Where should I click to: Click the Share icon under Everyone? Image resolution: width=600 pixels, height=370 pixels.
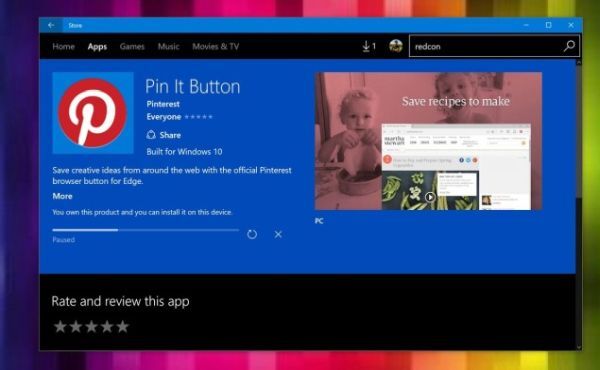(151, 135)
